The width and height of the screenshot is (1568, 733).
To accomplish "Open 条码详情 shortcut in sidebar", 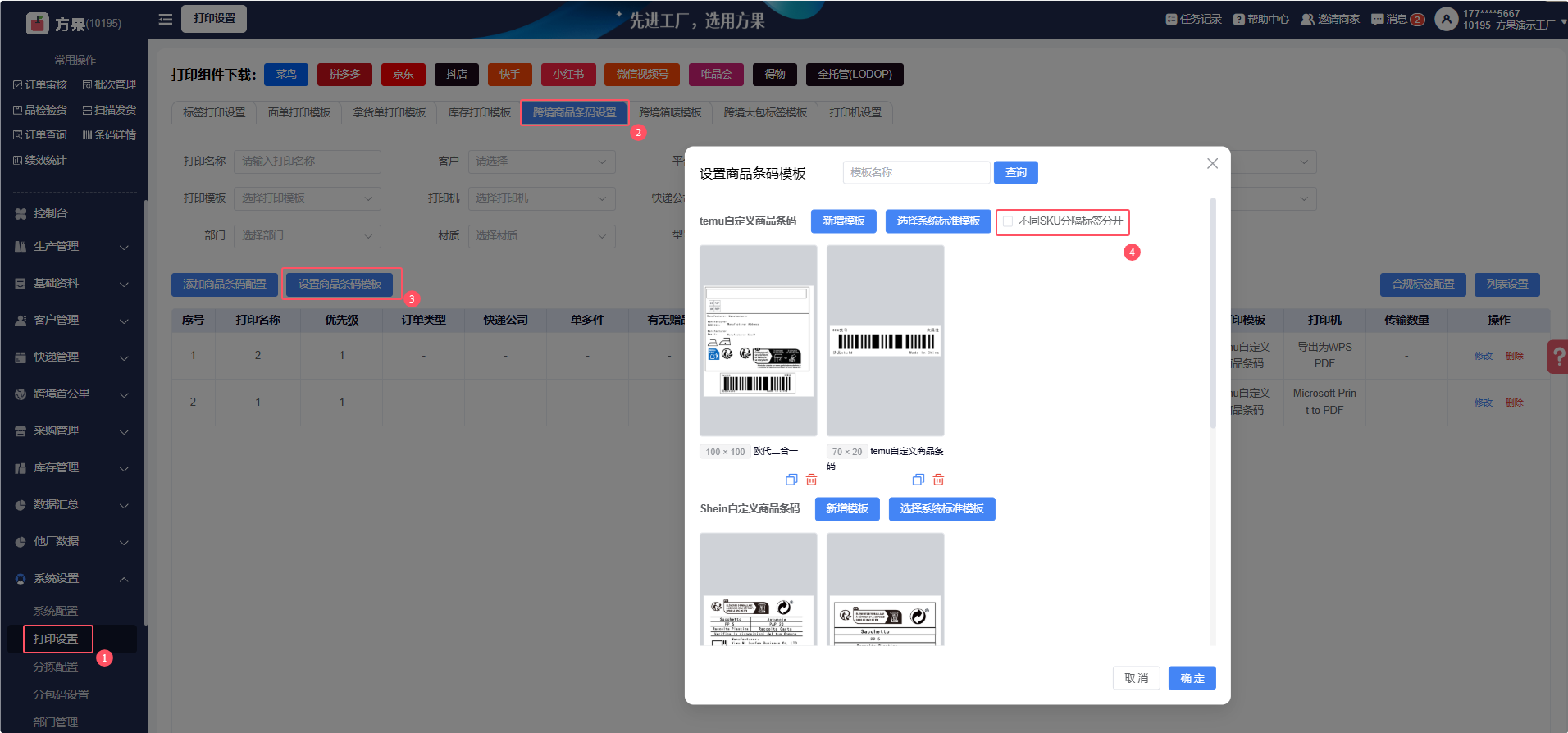I will [109, 134].
